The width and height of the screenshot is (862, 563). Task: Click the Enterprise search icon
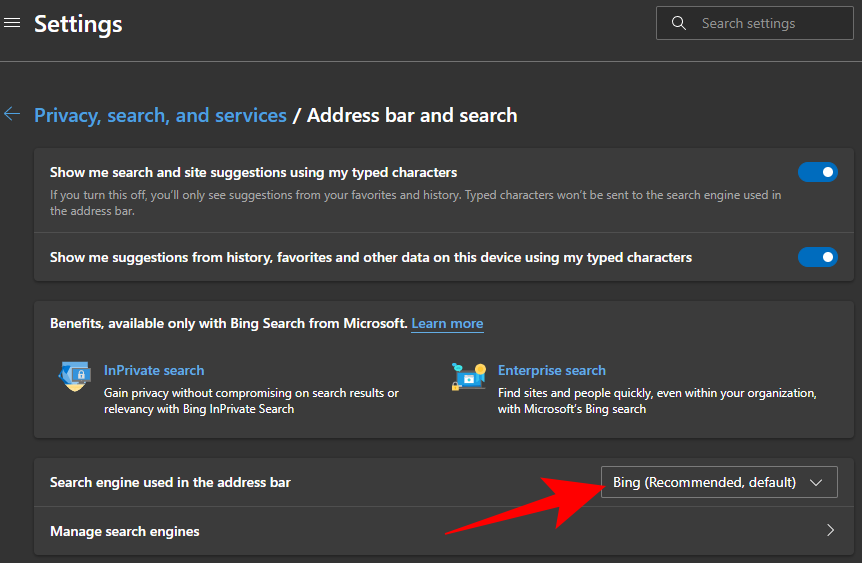469,378
